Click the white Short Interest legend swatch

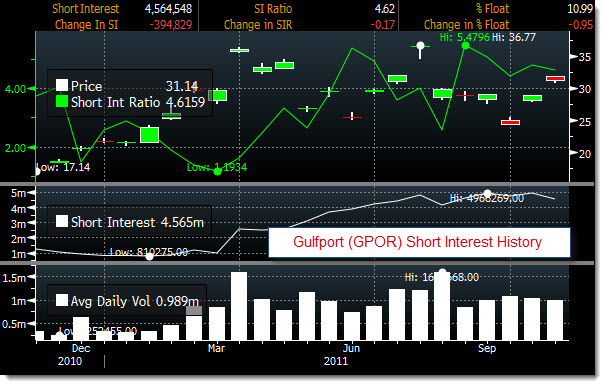(x=62, y=221)
